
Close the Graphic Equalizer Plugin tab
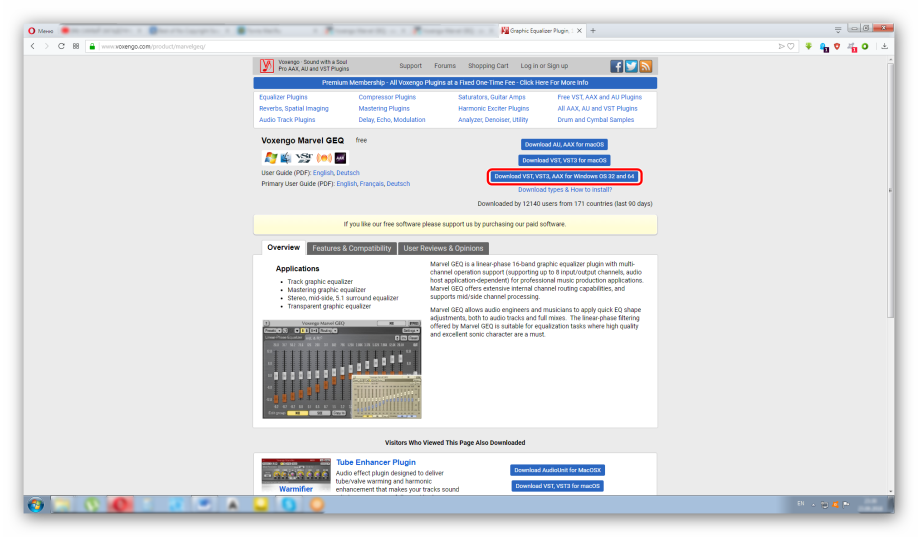(580, 30)
